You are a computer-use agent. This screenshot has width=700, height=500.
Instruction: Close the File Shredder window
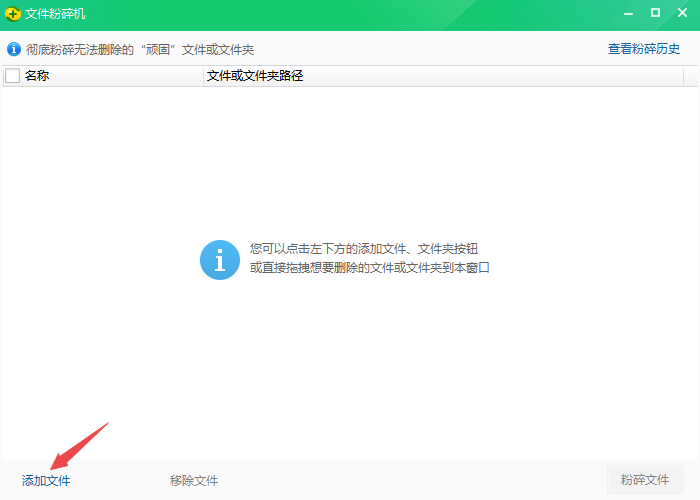point(683,14)
